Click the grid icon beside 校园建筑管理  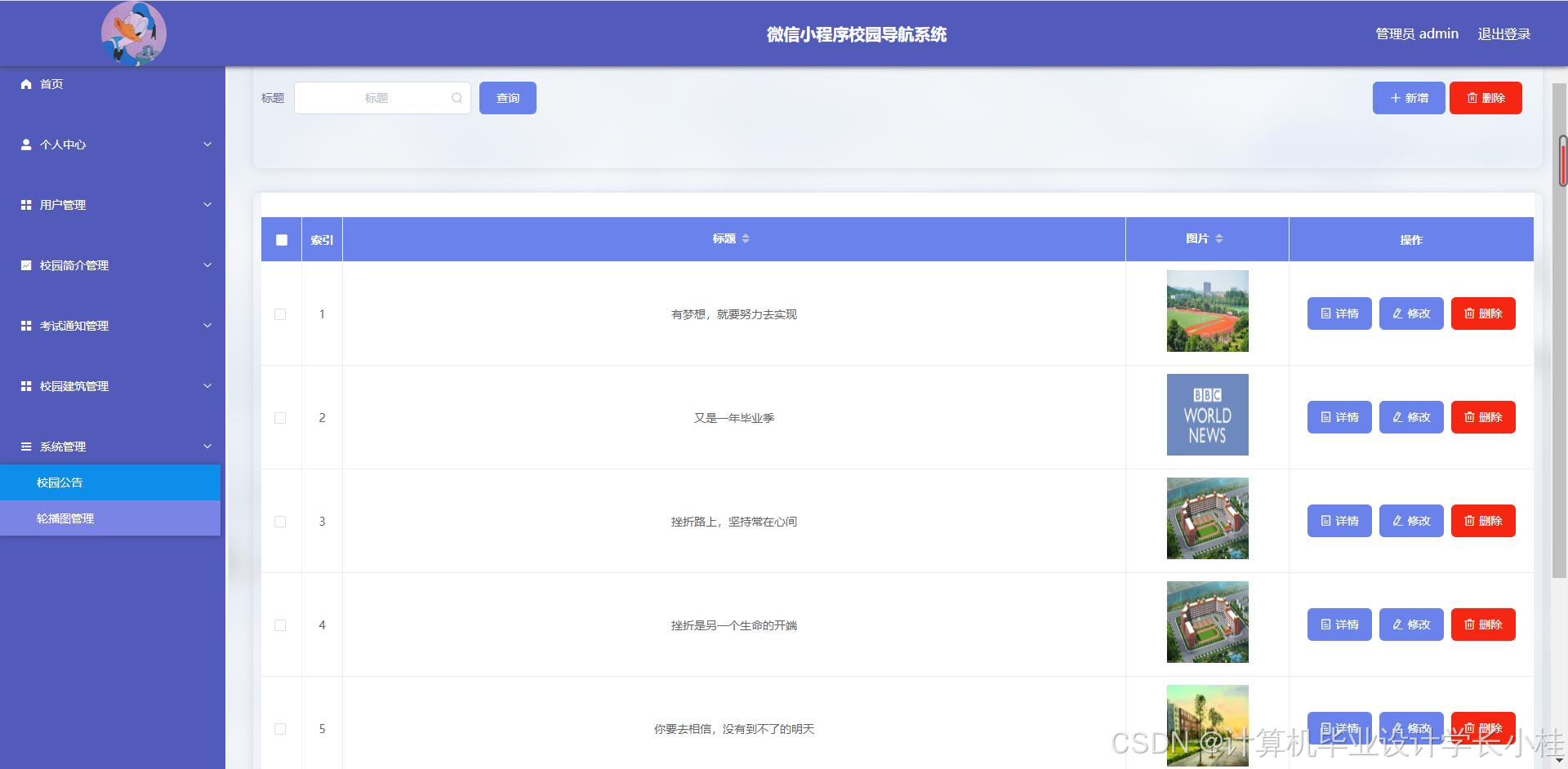point(26,386)
